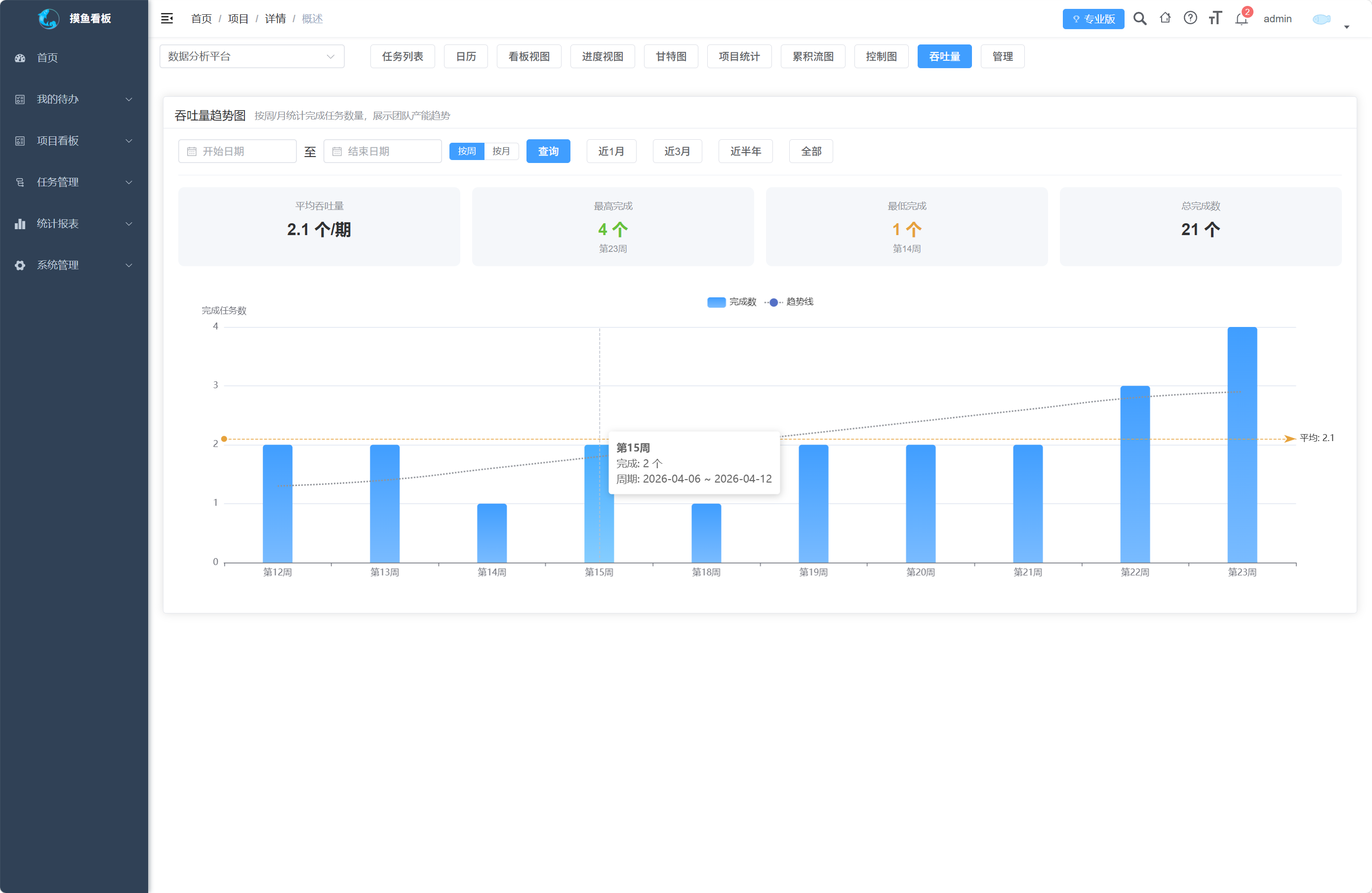Click the 系统管理 gear icon
Viewport: 1372px width, 893px height.
(20, 265)
